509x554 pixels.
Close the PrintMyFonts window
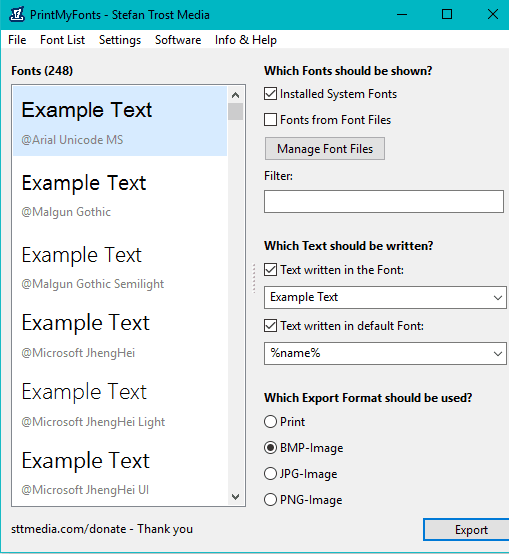click(x=492, y=14)
